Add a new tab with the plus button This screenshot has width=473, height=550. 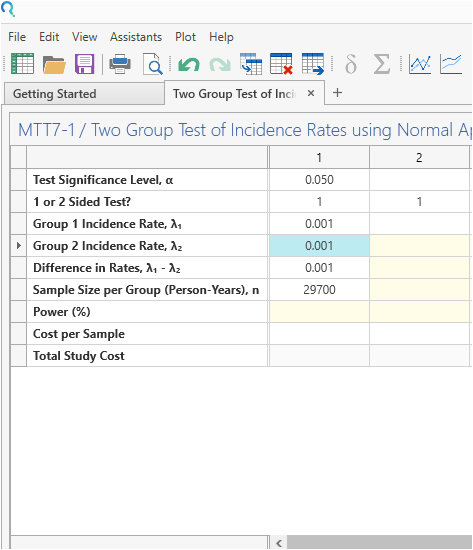[337, 93]
